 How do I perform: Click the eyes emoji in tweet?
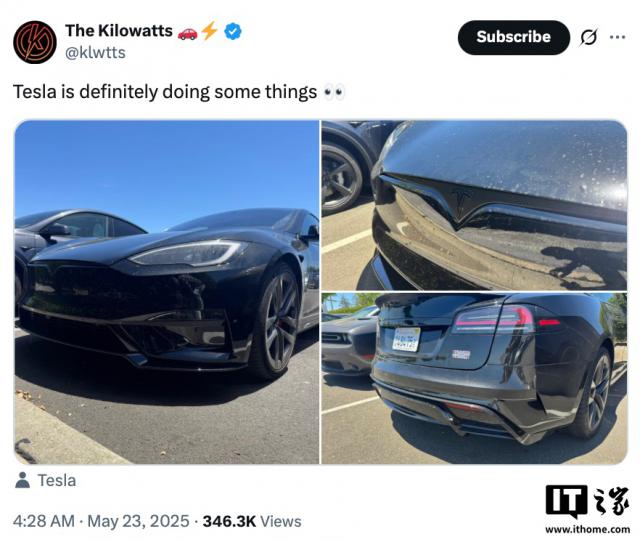pos(334,92)
